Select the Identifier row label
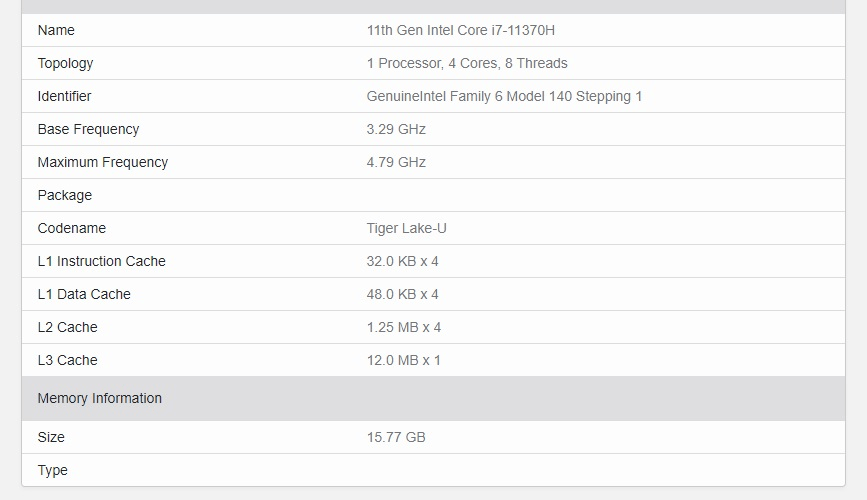Image resolution: width=867 pixels, height=500 pixels. (x=64, y=96)
